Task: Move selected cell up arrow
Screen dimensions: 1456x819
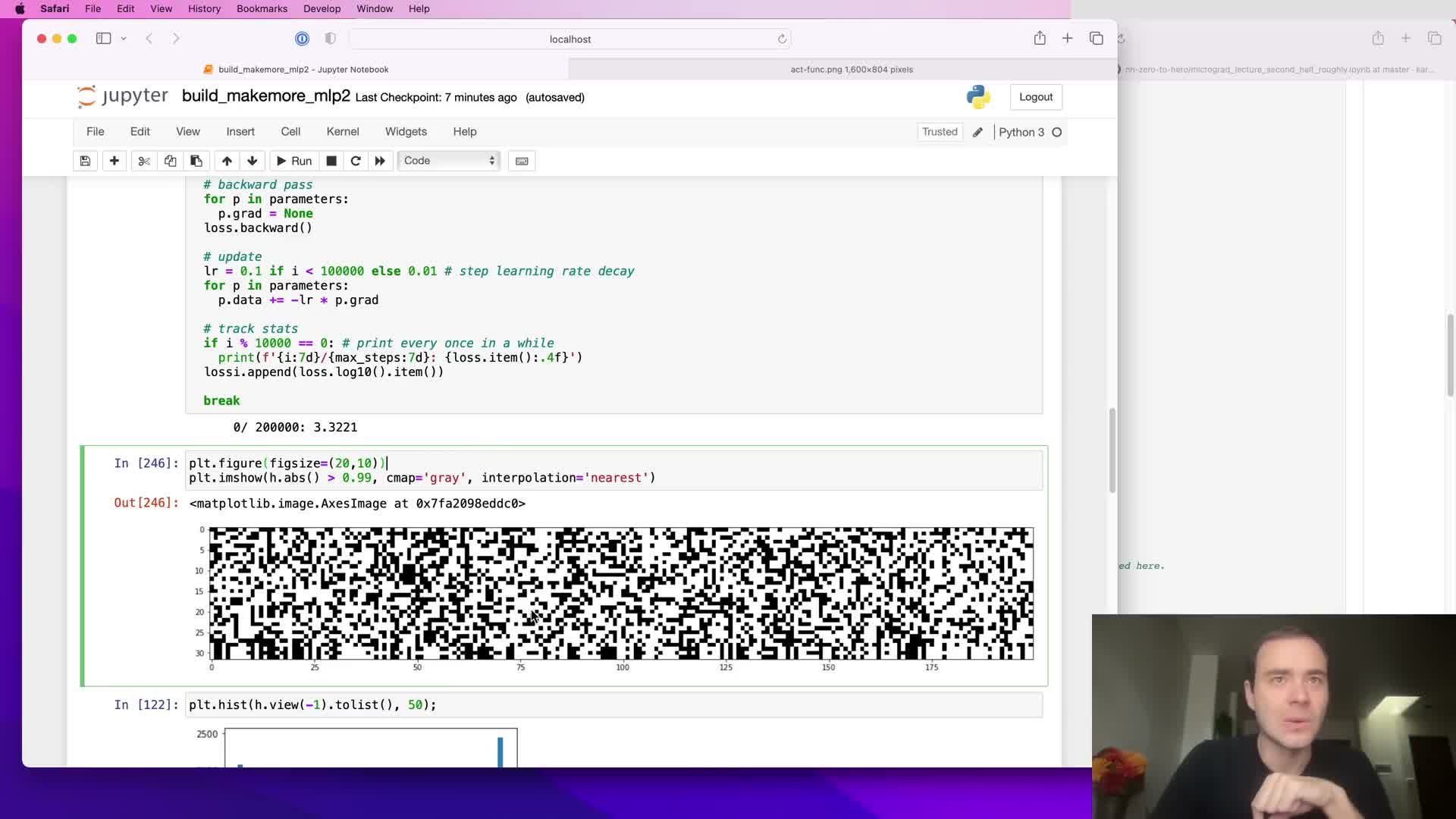Action: (x=227, y=161)
